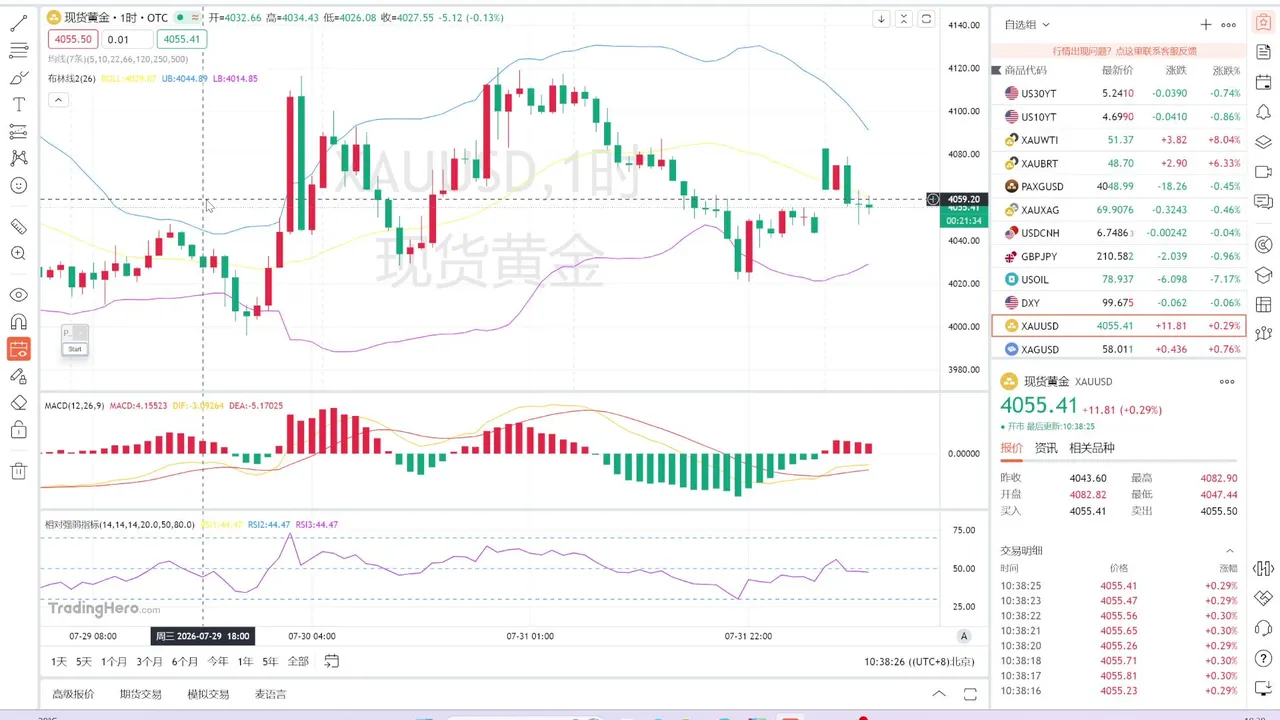This screenshot has width=1280, height=720.
Task: Toggle drawing visibility eye icon
Action: pos(18,295)
